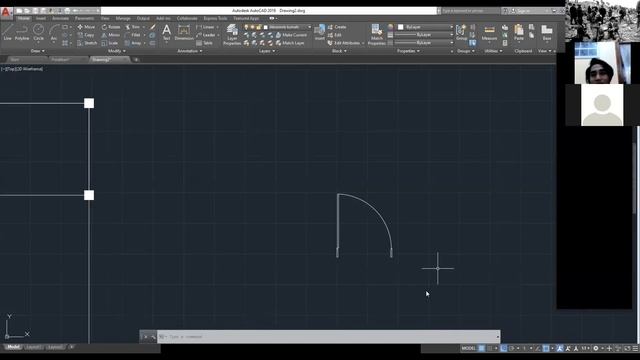Click the Erase tool icon

[153, 27]
